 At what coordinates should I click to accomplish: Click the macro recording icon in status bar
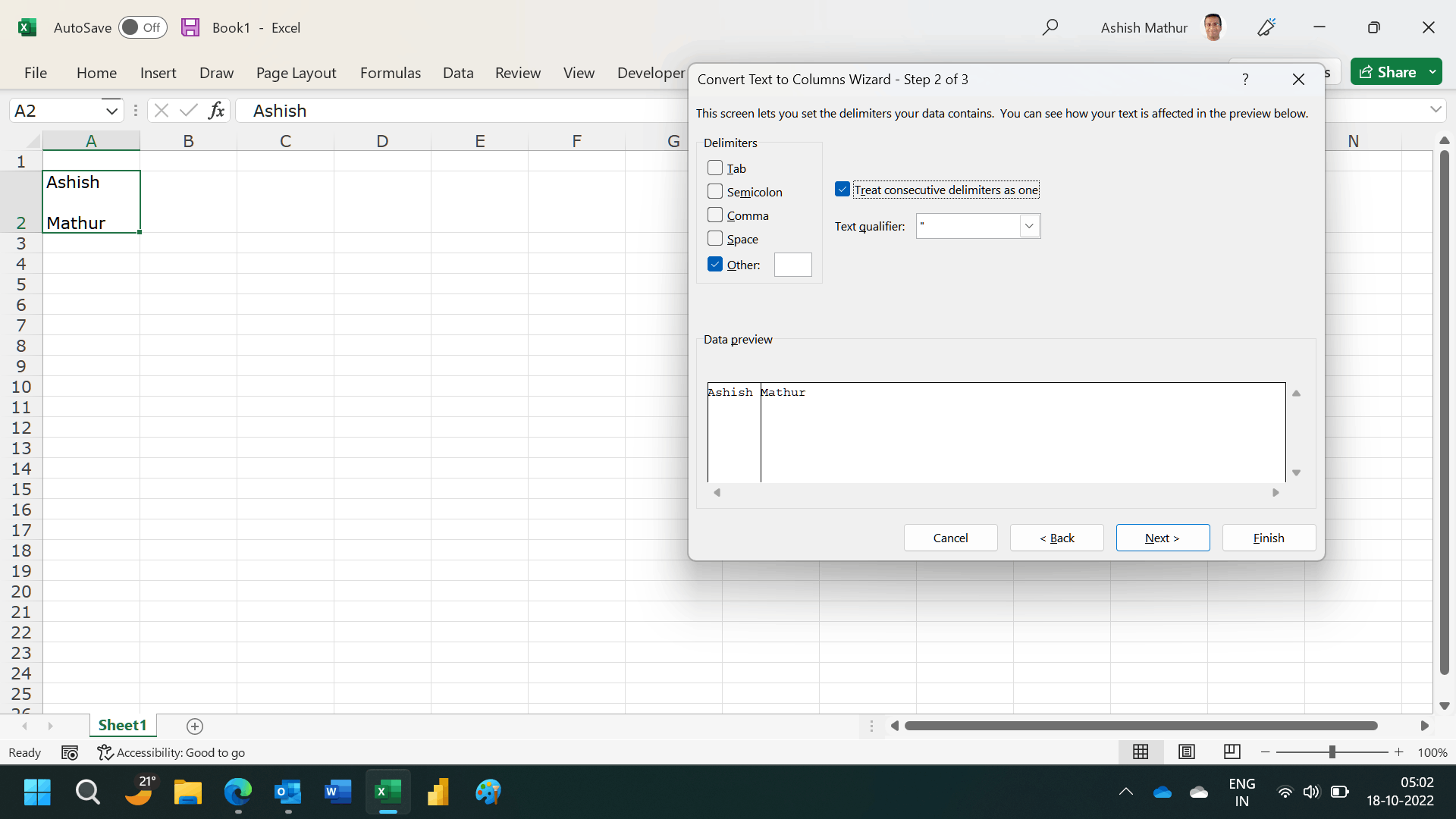(69, 752)
